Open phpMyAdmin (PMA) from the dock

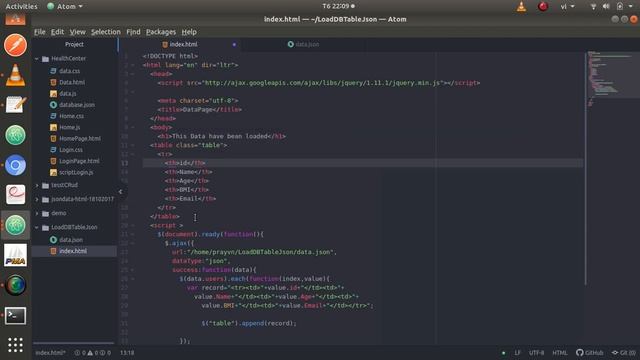tap(16, 255)
